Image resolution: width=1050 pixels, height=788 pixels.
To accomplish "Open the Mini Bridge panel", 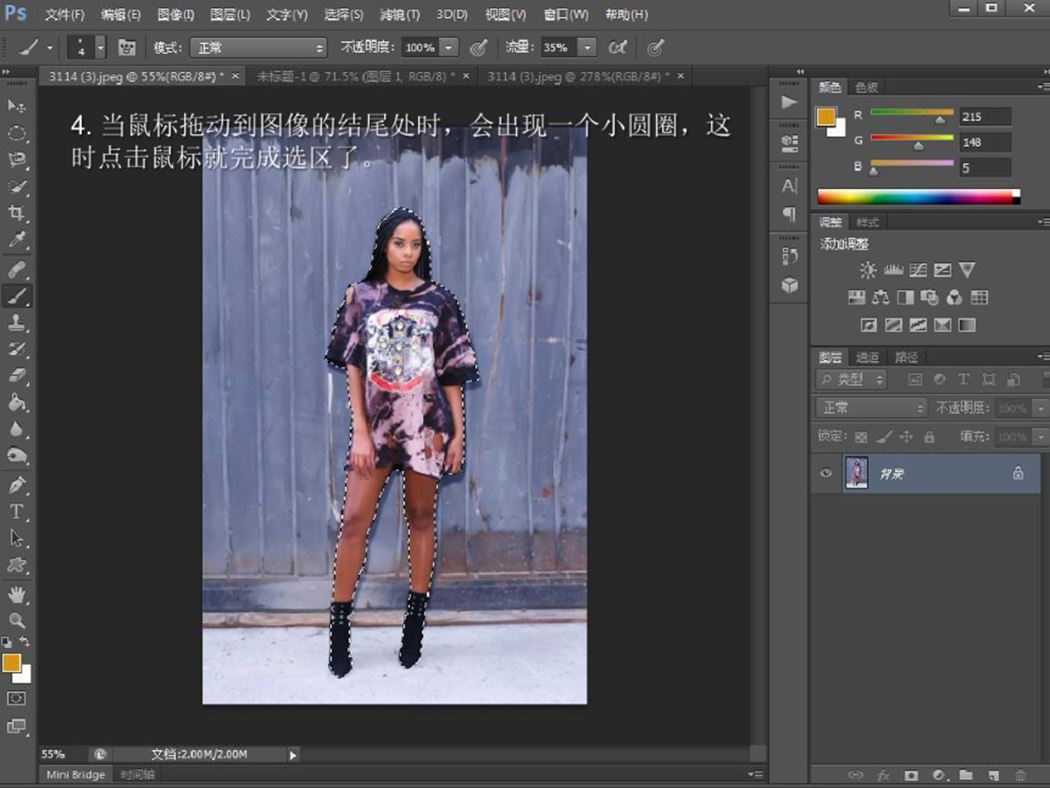I will point(76,775).
